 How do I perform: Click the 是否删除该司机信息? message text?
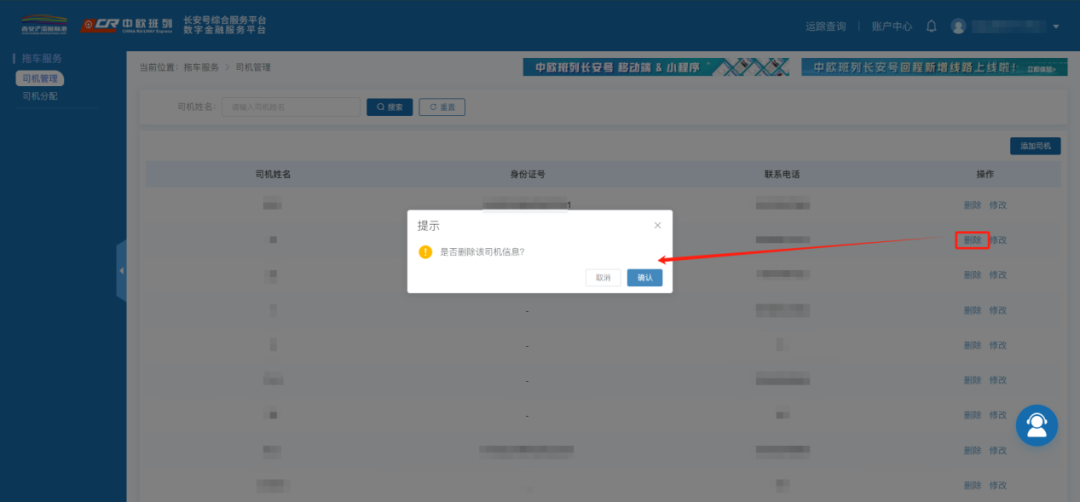point(482,252)
